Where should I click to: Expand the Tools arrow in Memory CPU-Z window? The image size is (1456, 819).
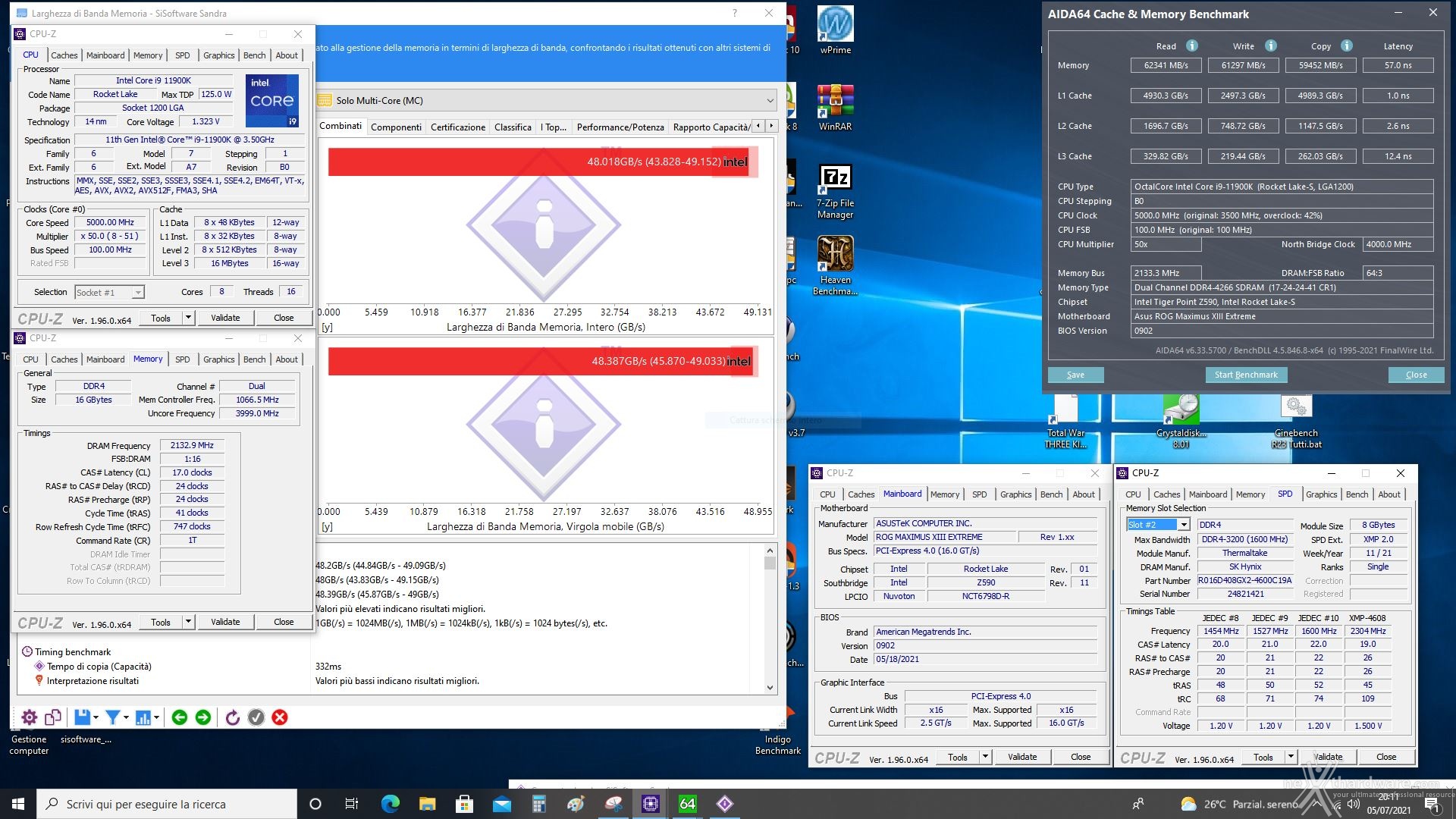pyautogui.click(x=189, y=622)
